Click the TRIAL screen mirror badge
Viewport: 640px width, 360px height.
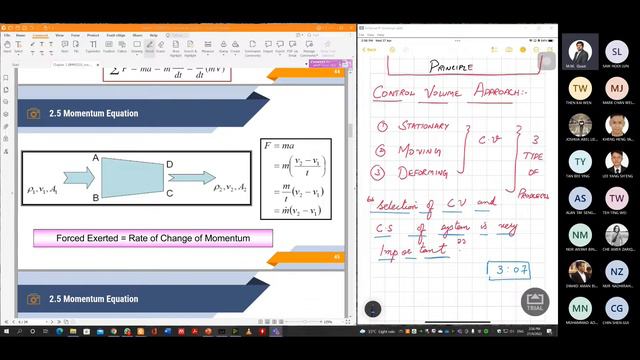pyautogui.click(x=535, y=302)
